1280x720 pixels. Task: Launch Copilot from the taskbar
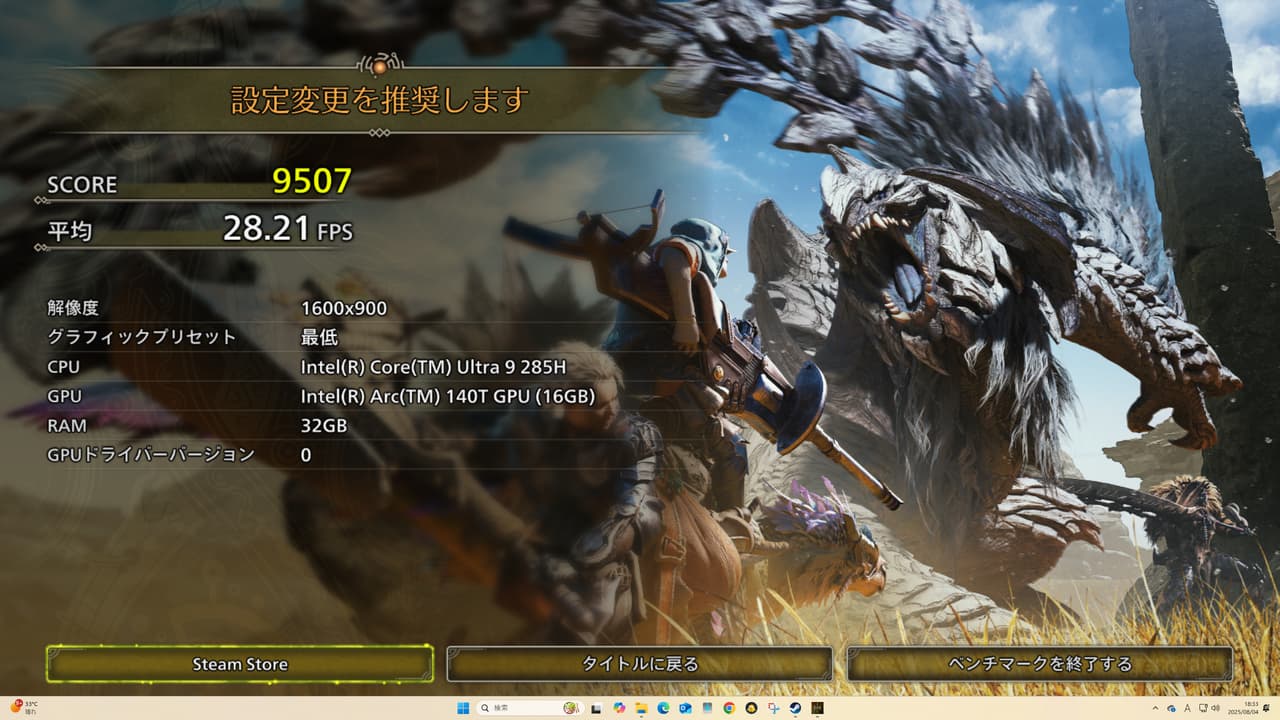click(619, 708)
